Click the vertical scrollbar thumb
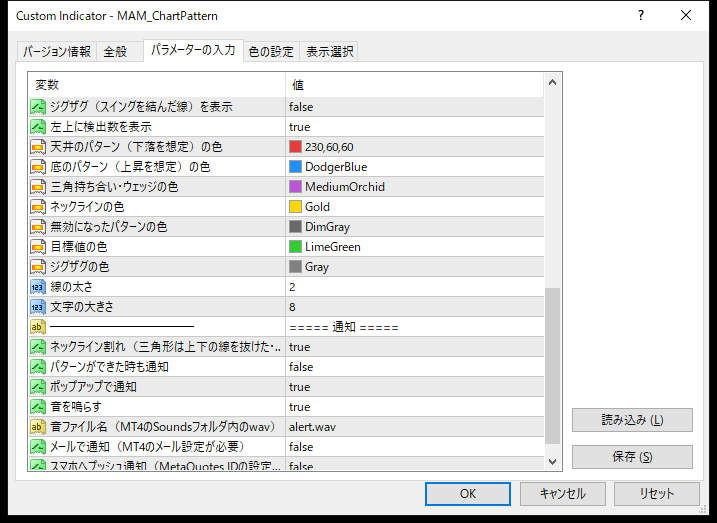717x523 pixels. click(552, 366)
